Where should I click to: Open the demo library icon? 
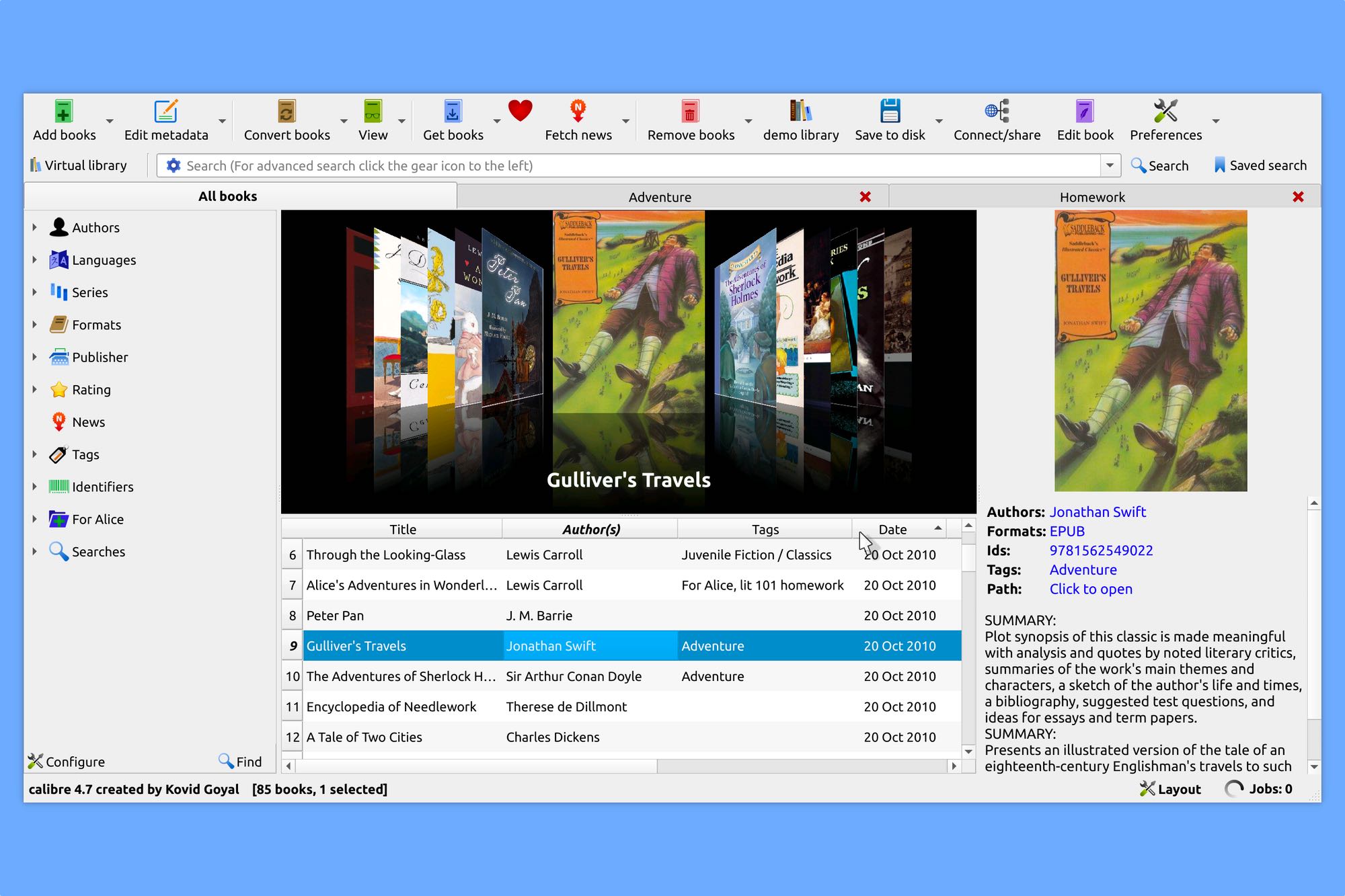click(x=801, y=111)
